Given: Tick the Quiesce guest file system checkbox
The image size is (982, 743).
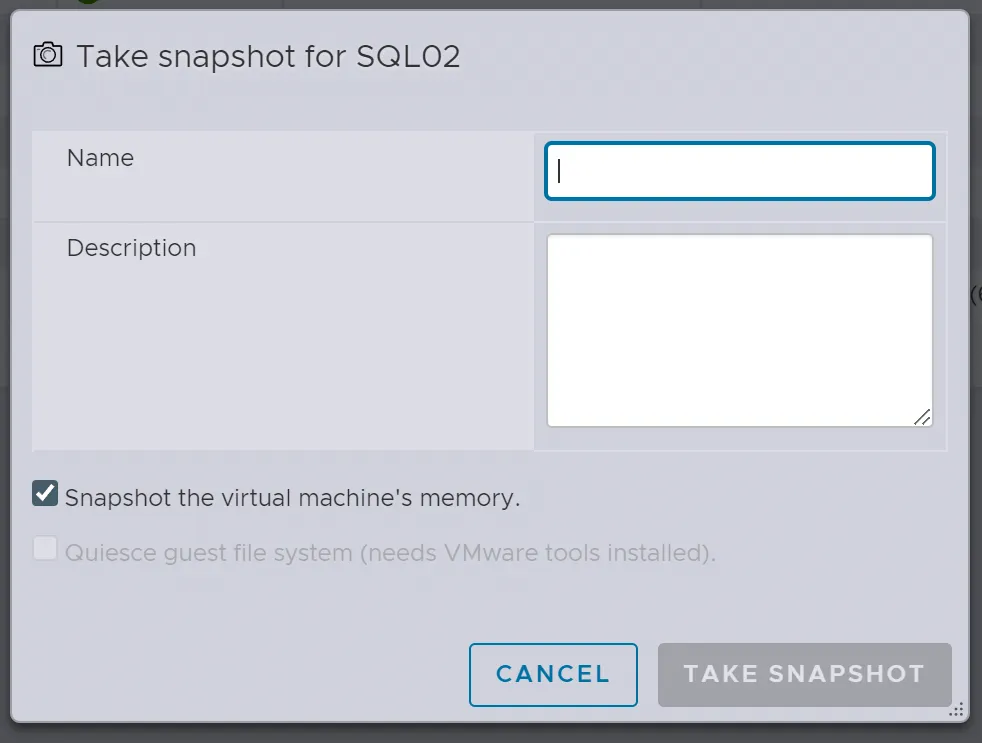Looking at the screenshot, I should tap(45, 549).
